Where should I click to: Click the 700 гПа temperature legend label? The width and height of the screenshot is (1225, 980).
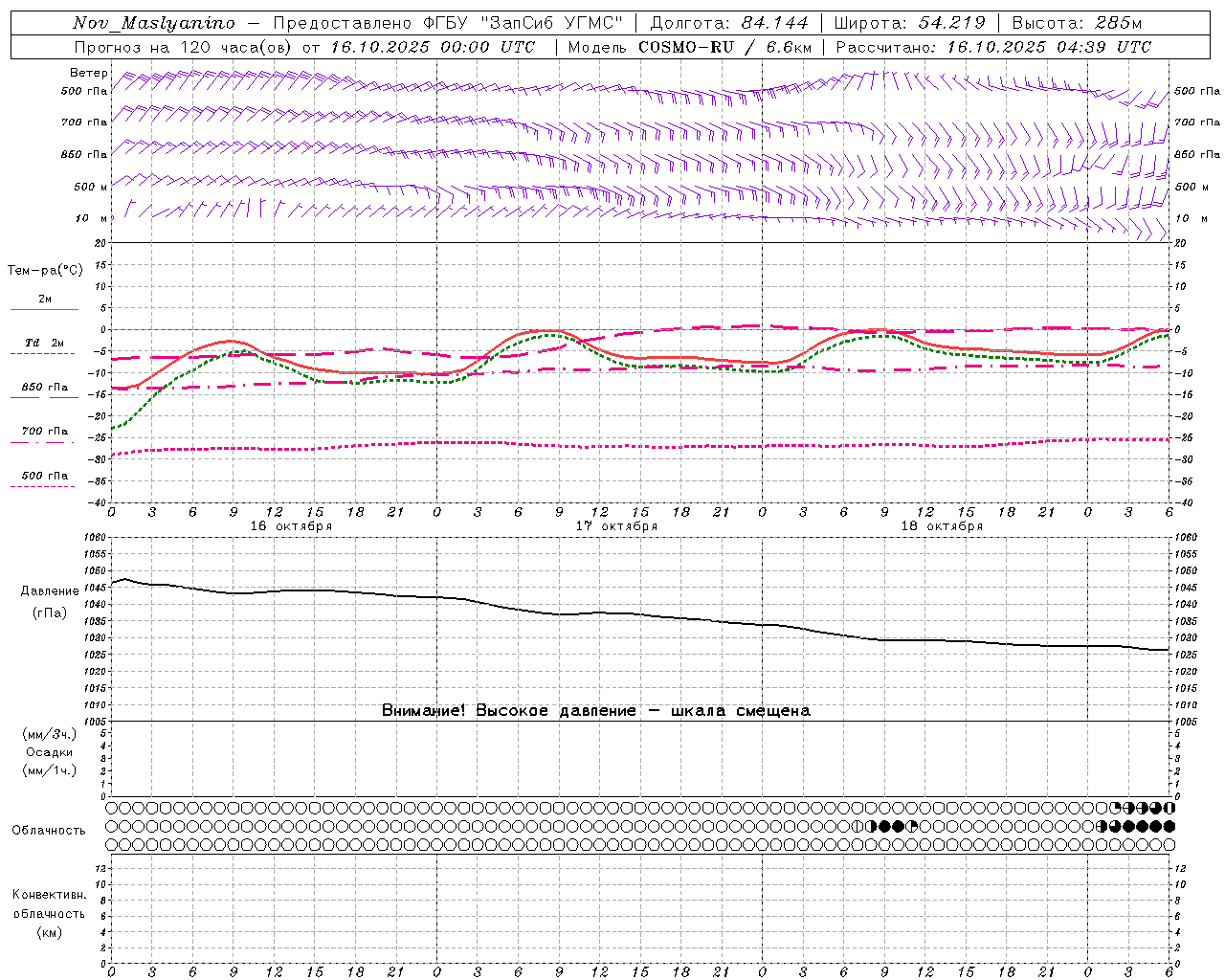45,432
